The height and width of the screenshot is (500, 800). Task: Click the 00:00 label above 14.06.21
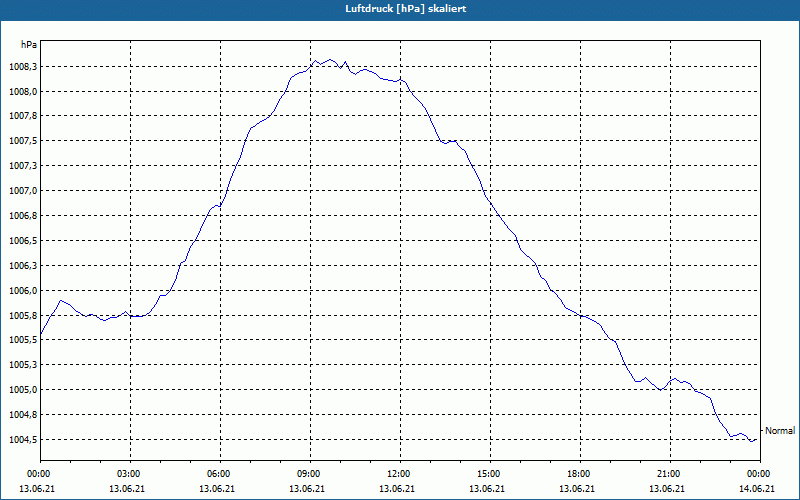(760, 473)
